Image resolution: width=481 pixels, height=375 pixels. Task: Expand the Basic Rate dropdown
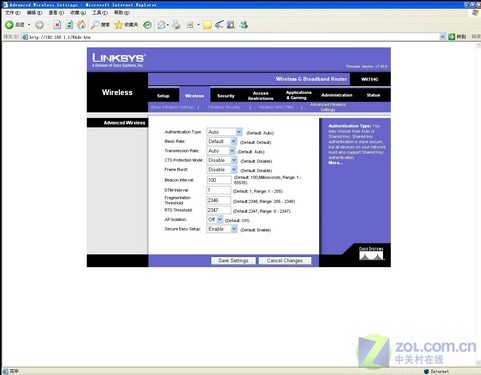pos(234,141)
